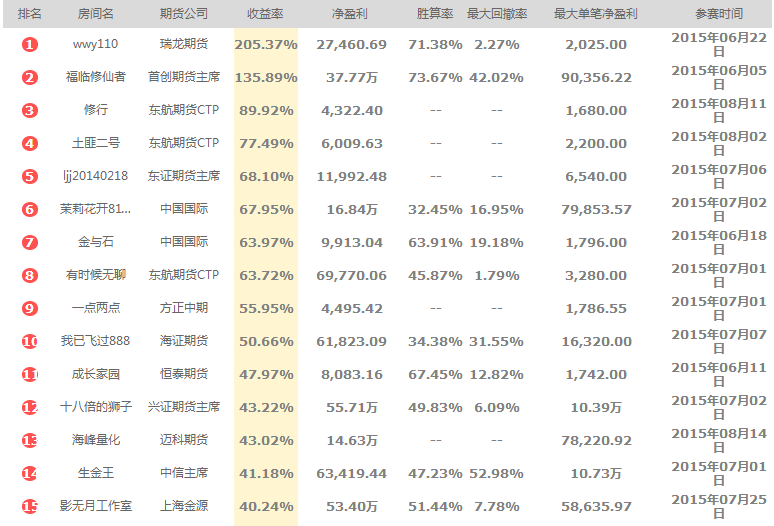Viewport: 774px width, 526px height.
Task: Click the rank 12 red circle badge
Action: pos(30,408)
